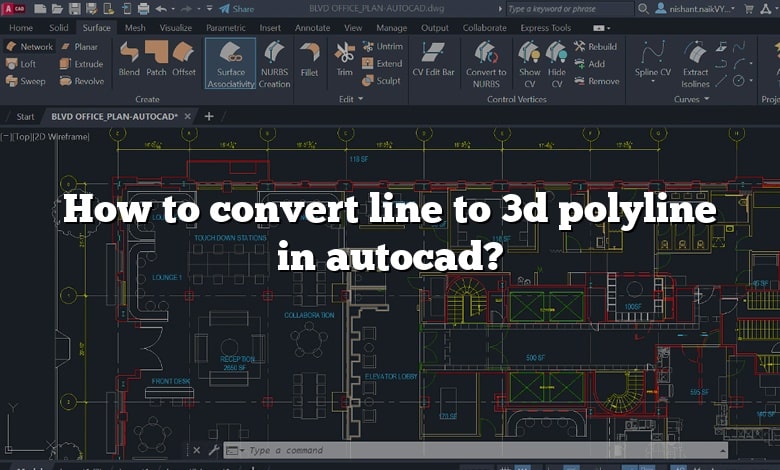Open the user account dropdown

[x=706, y=9]
